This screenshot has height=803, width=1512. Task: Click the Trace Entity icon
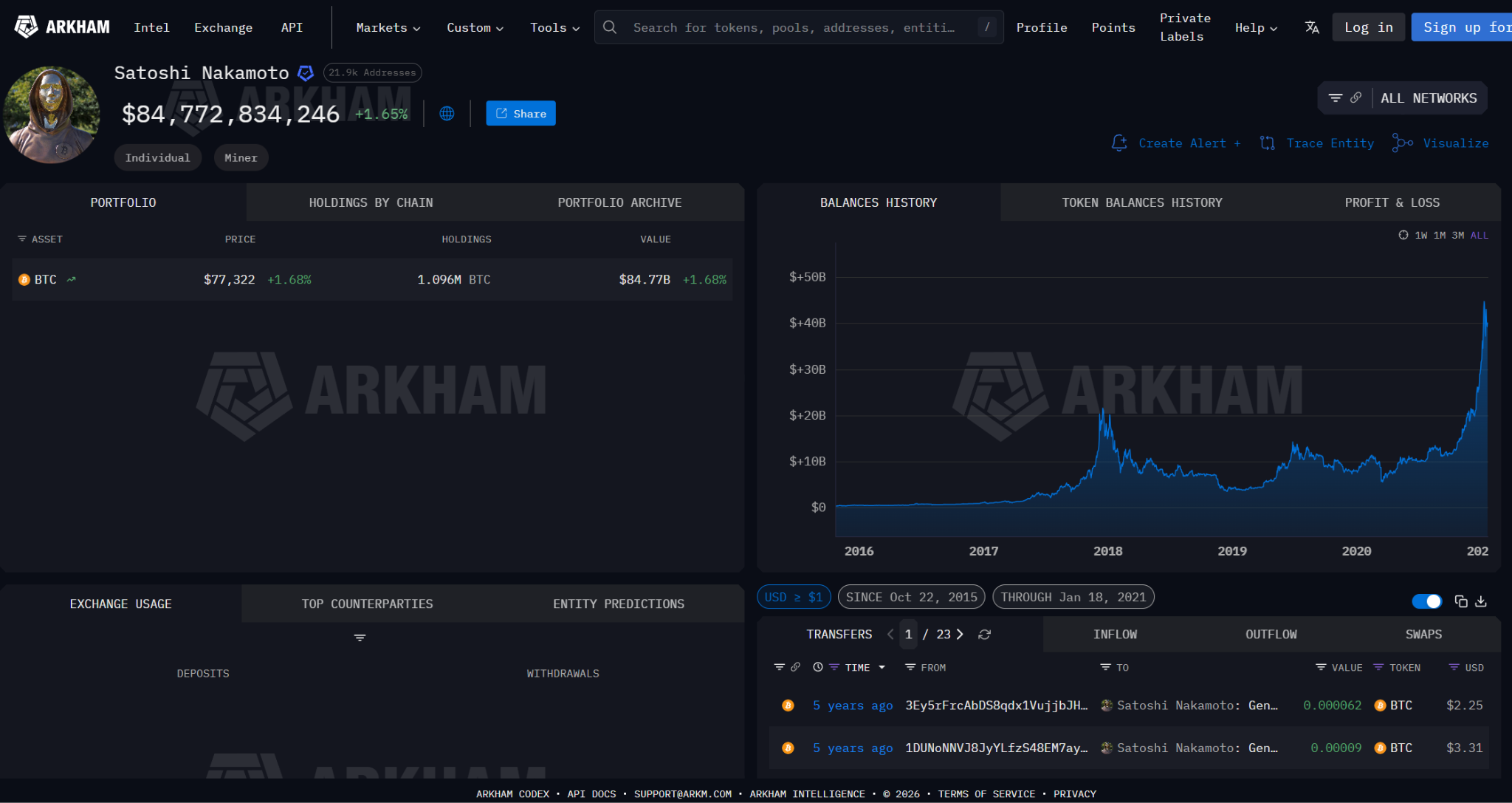pyautogui.click(x=1268, y=143)
